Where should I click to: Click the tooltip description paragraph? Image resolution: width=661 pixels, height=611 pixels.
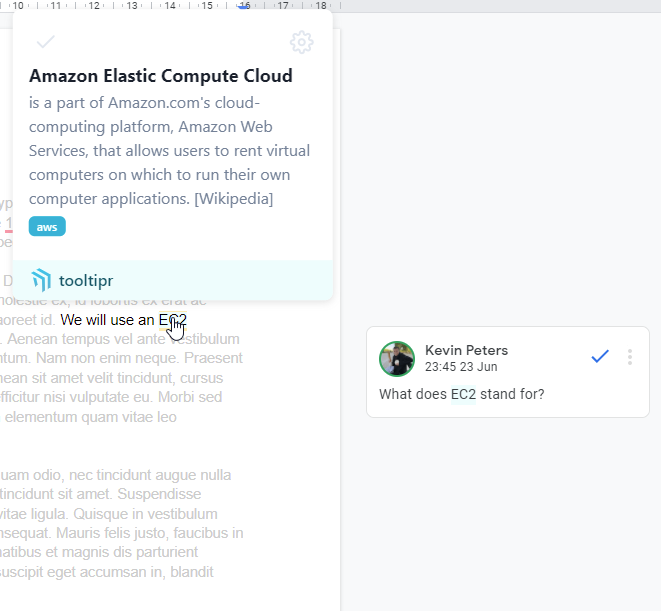pyautogui.click(x=170, y=150)
